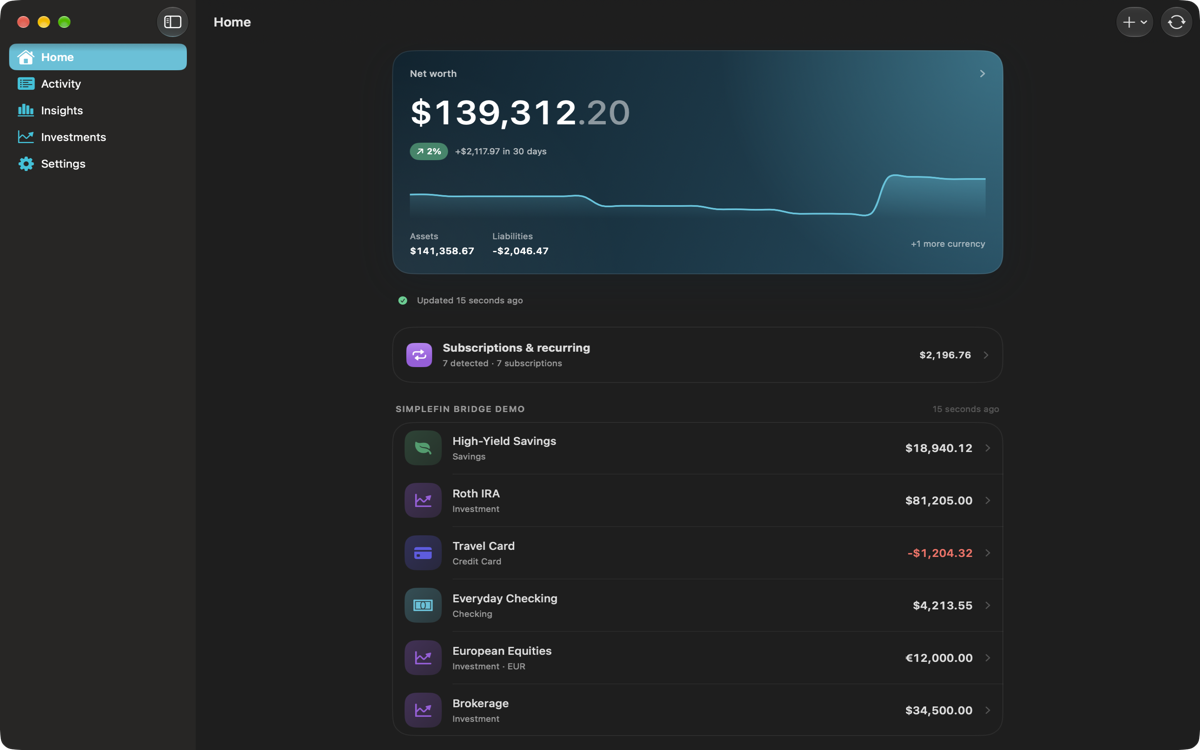The image size is (1200, 750).
Task: Open the Everyday Checking account
Action: click(697, 605)
